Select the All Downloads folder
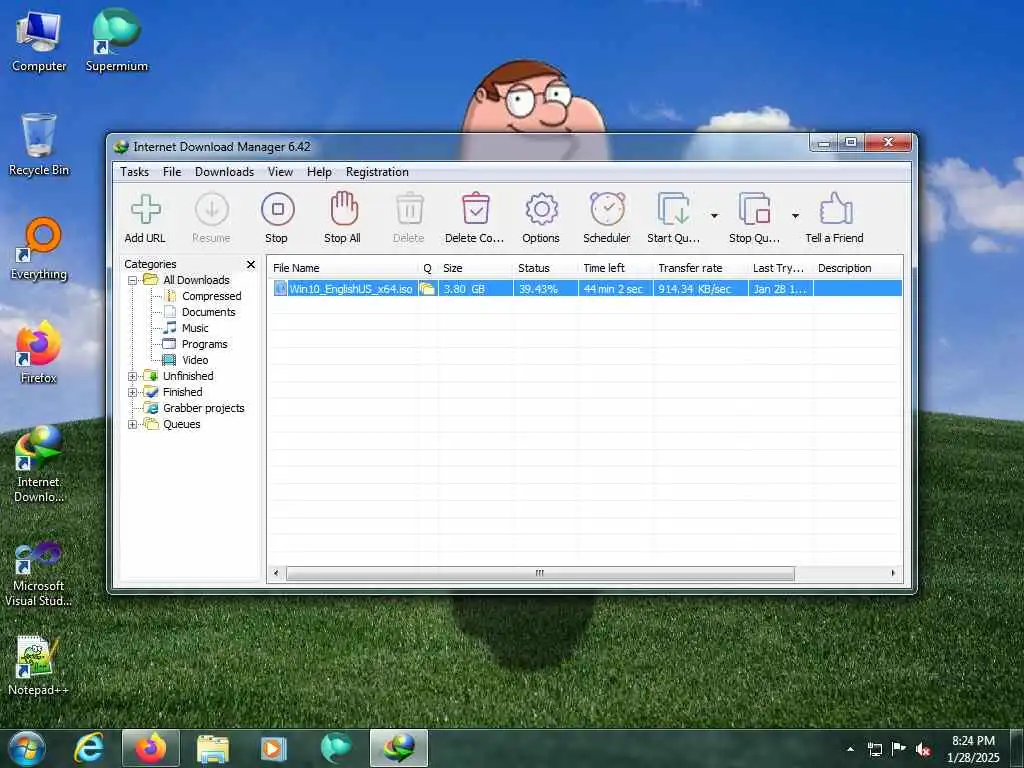The height and width of the screenshot is (768, 1024). pos(196,280)
